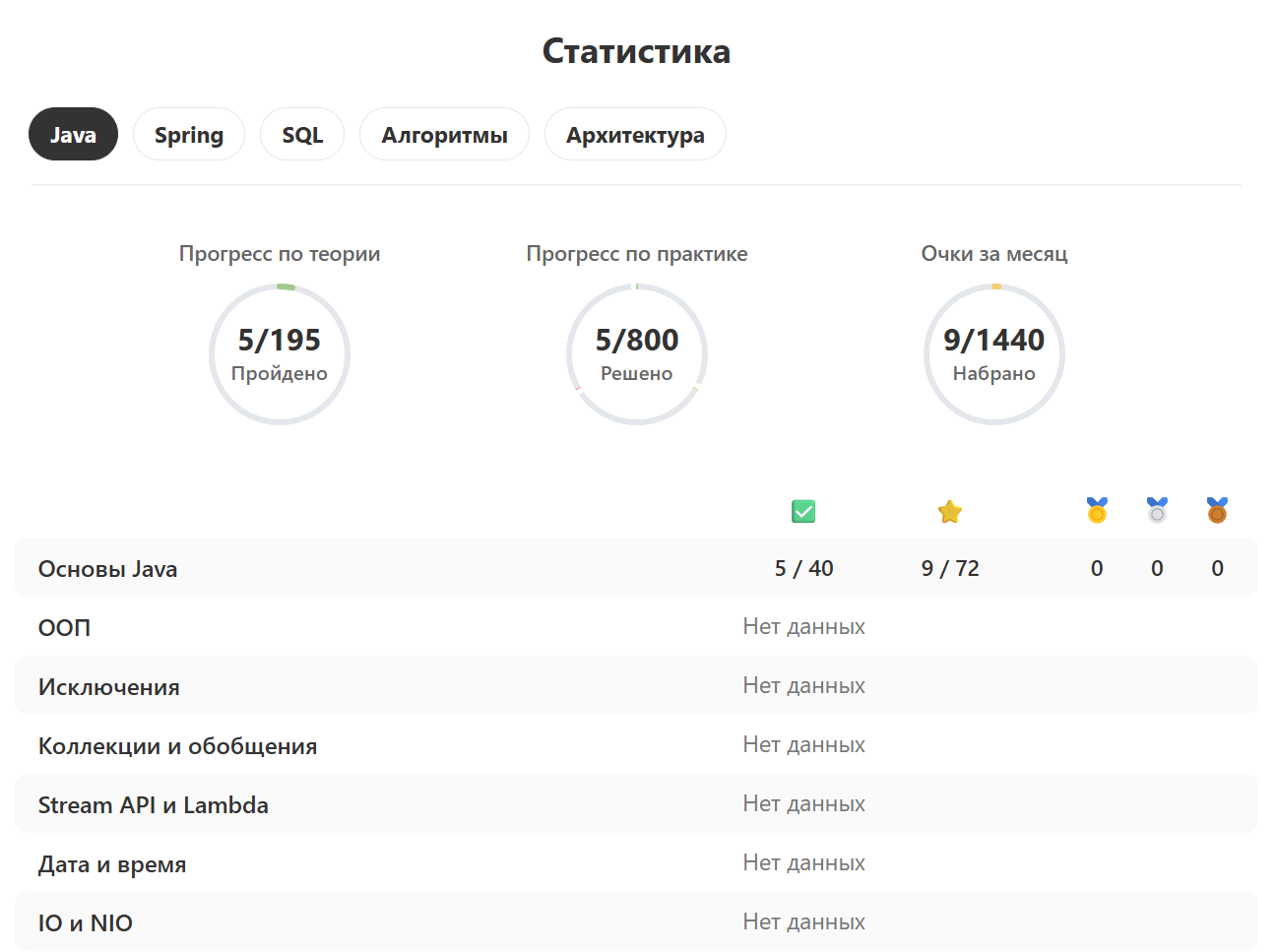Screen dimensions: 1279x952
Task: Click the 9 / 72 points value
Action: pos(950,568)
